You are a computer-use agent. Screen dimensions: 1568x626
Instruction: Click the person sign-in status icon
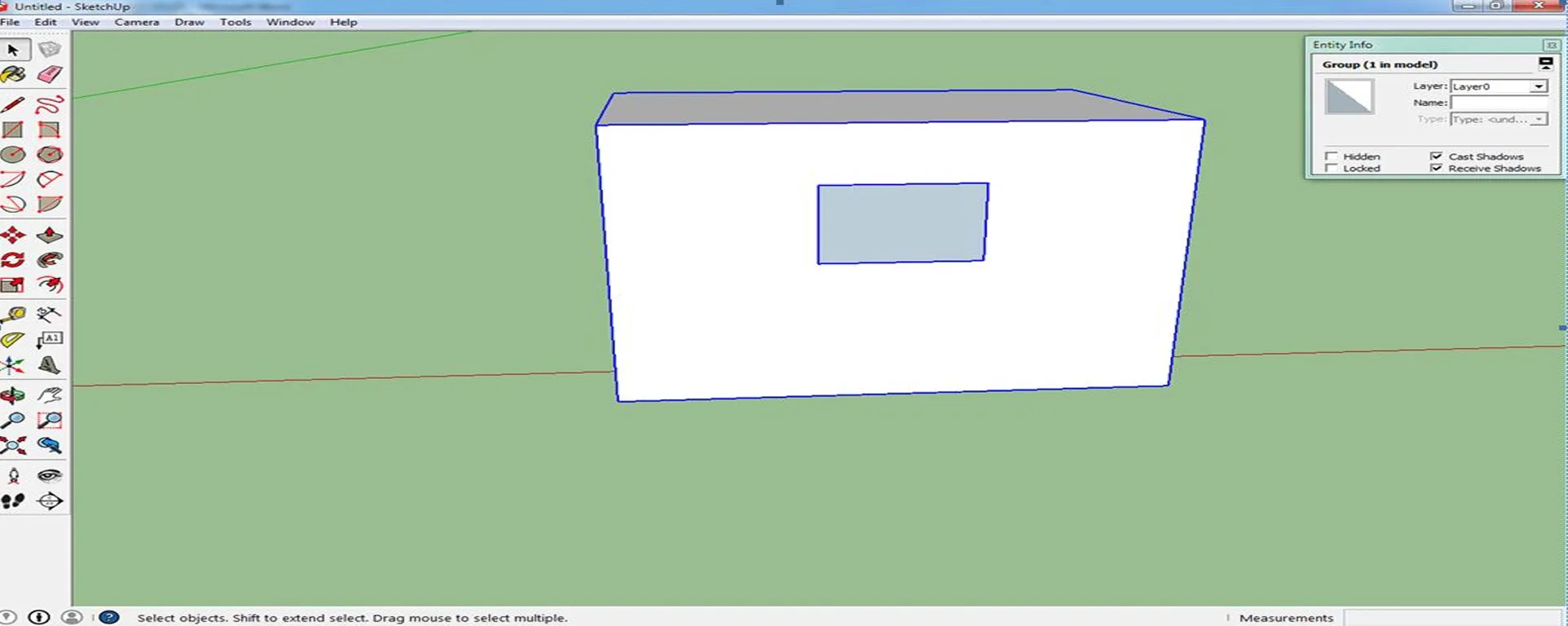[72, 617]
